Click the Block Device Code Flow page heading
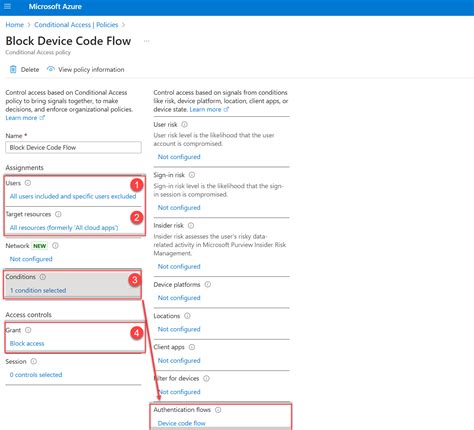This screenshot has height=430, width=474. (x=68, y=41)
